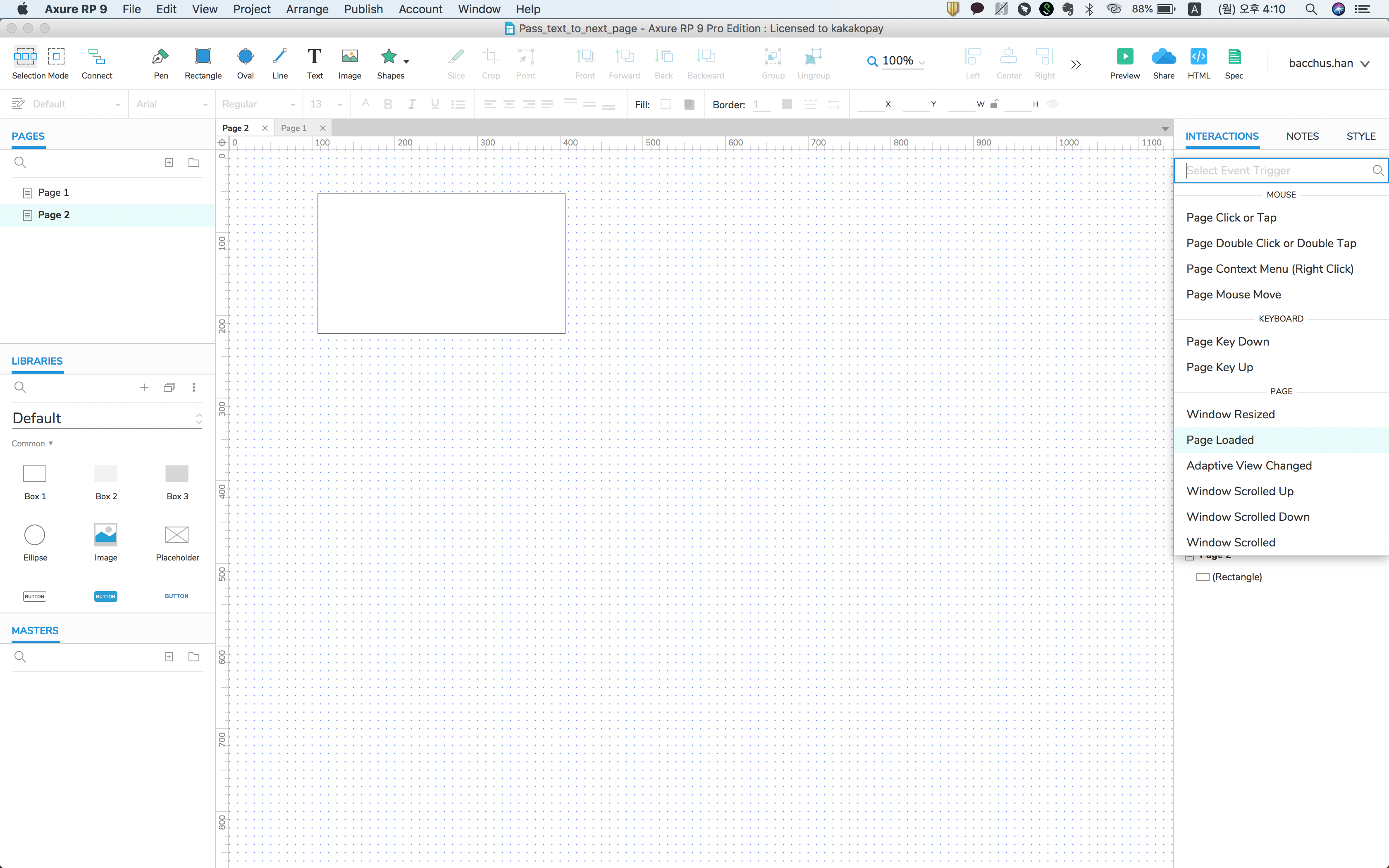Select the Oval drawing tool
The width and height of the screenshot is (1389, 868).
point(245,57)
